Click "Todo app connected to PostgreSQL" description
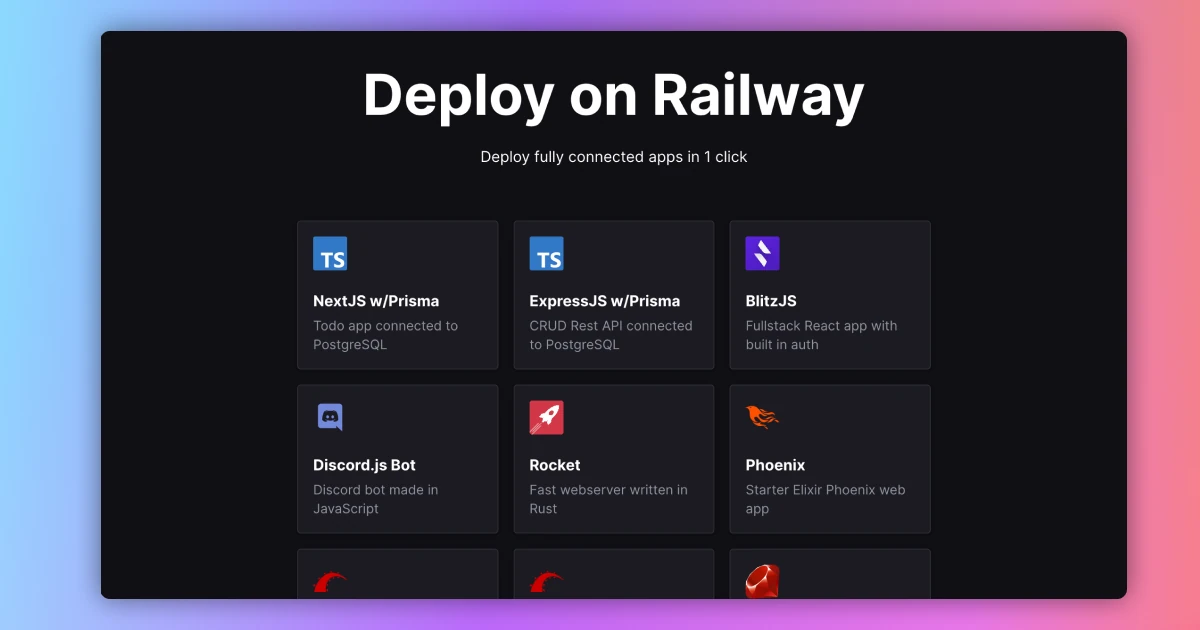This screenshot has height=630, width=1200. (386, 335)
